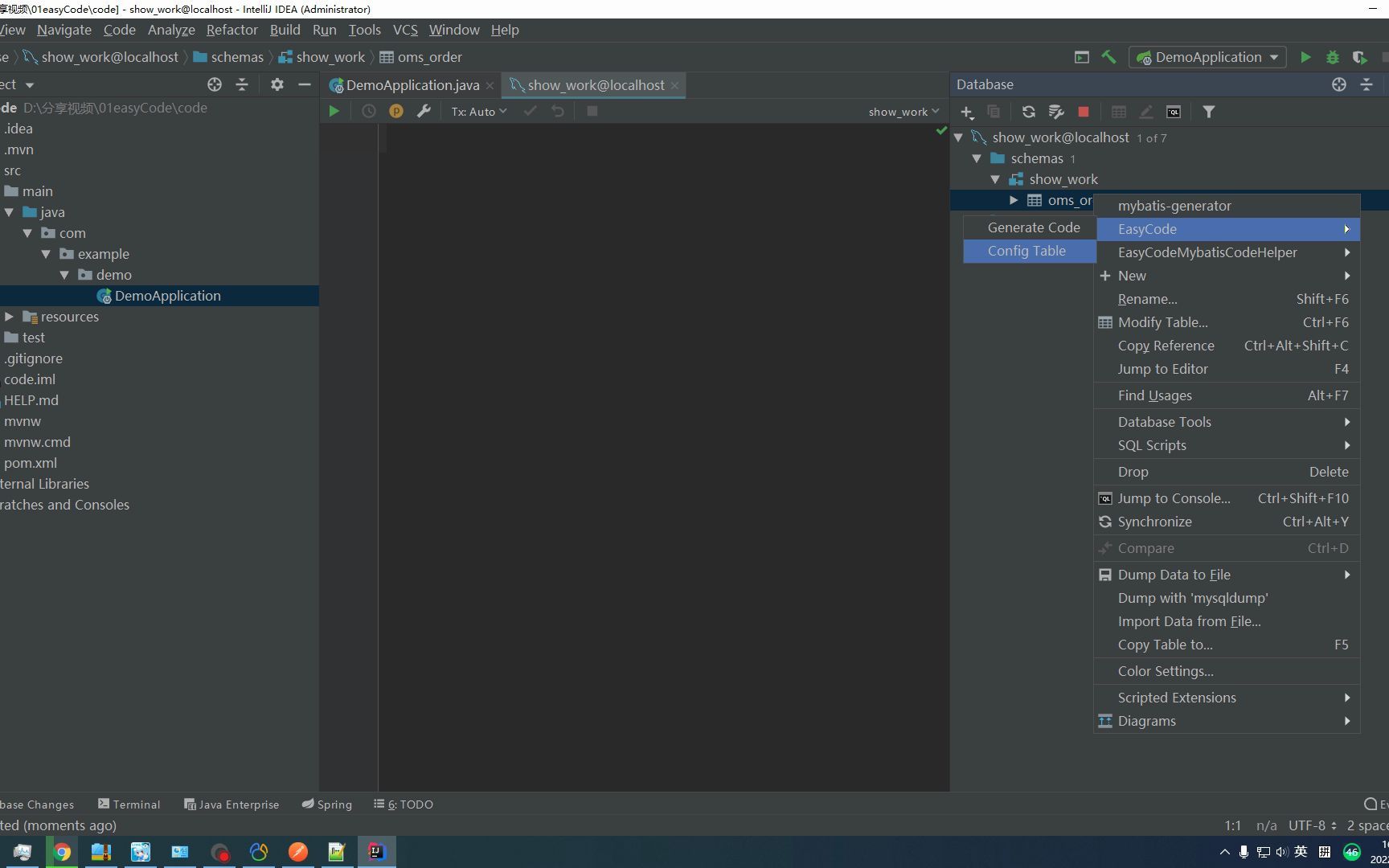Open Project panel gear settings
Viewport: 1389px width, 868px height.
click(x=277, y=84)
